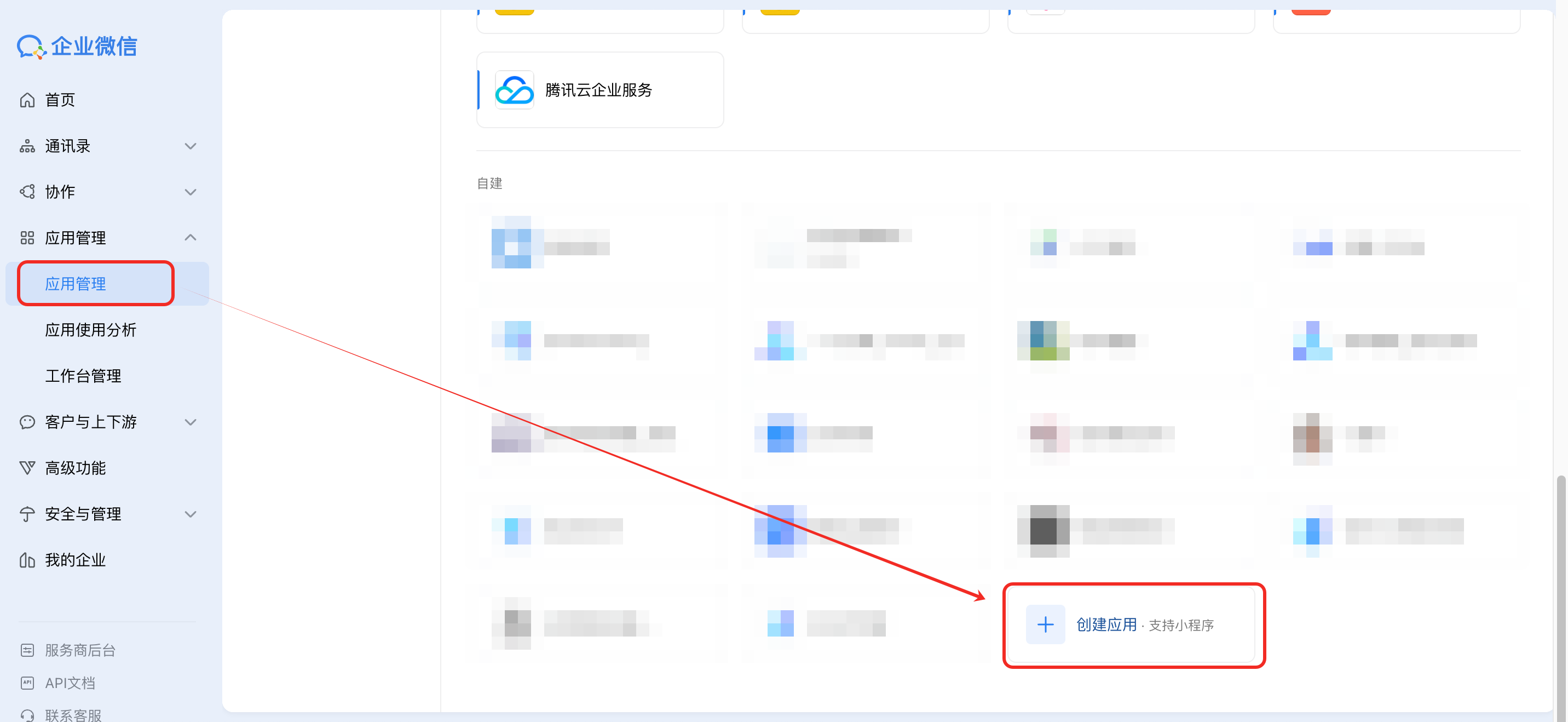Select 应用使用分析 submenu item
Screen dimensions: 1568x722
tap(91, 330)
